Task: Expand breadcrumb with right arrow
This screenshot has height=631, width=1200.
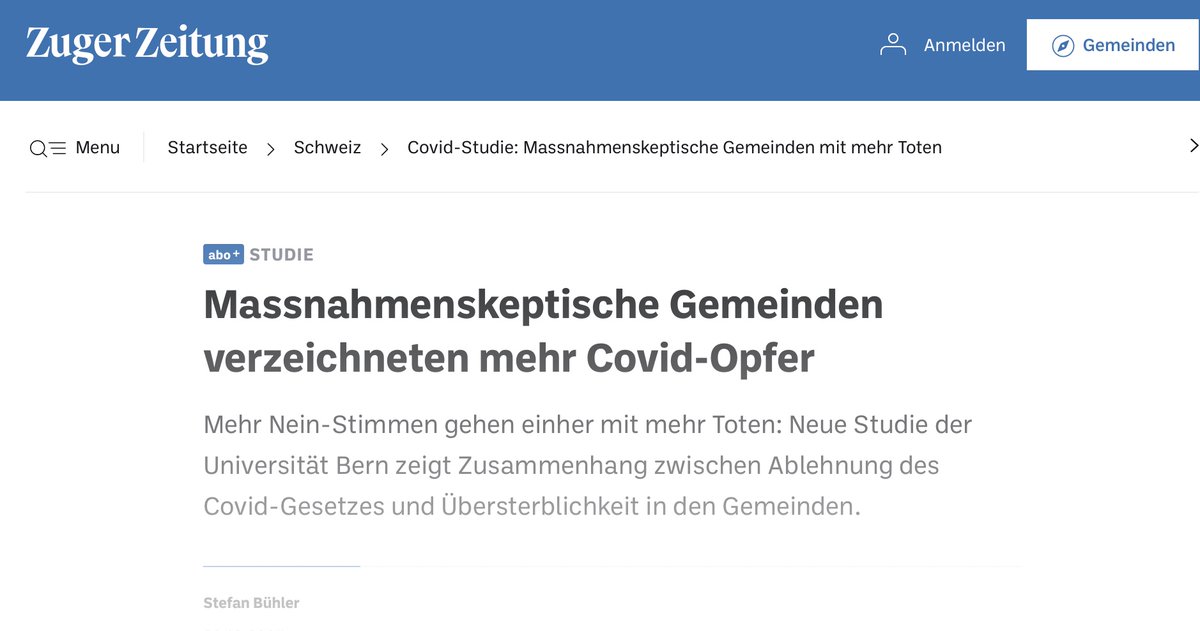Action: [x=1193, y=146]
